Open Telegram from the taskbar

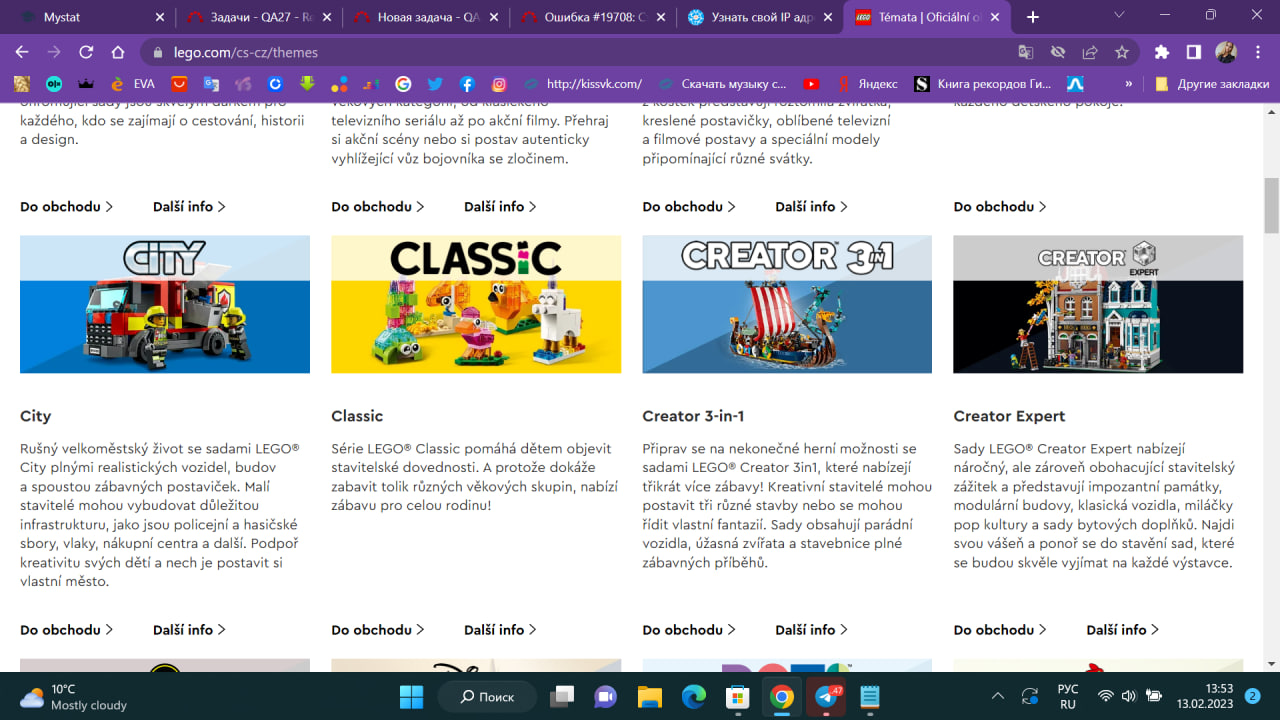pyautogui.click(x=826, y=696)
